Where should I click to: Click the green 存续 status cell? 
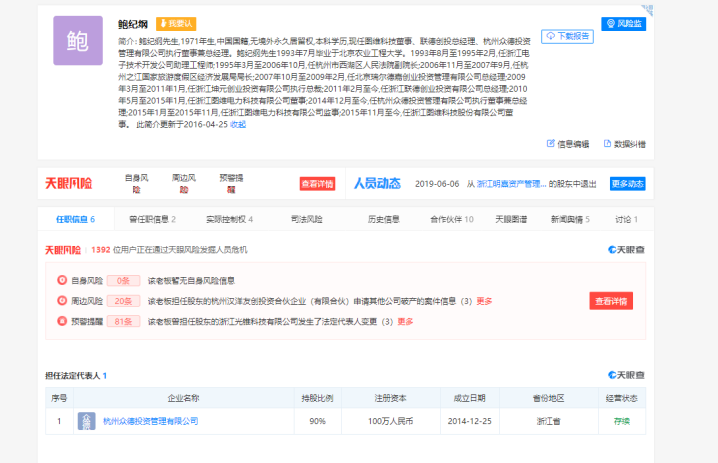point(622,421)
